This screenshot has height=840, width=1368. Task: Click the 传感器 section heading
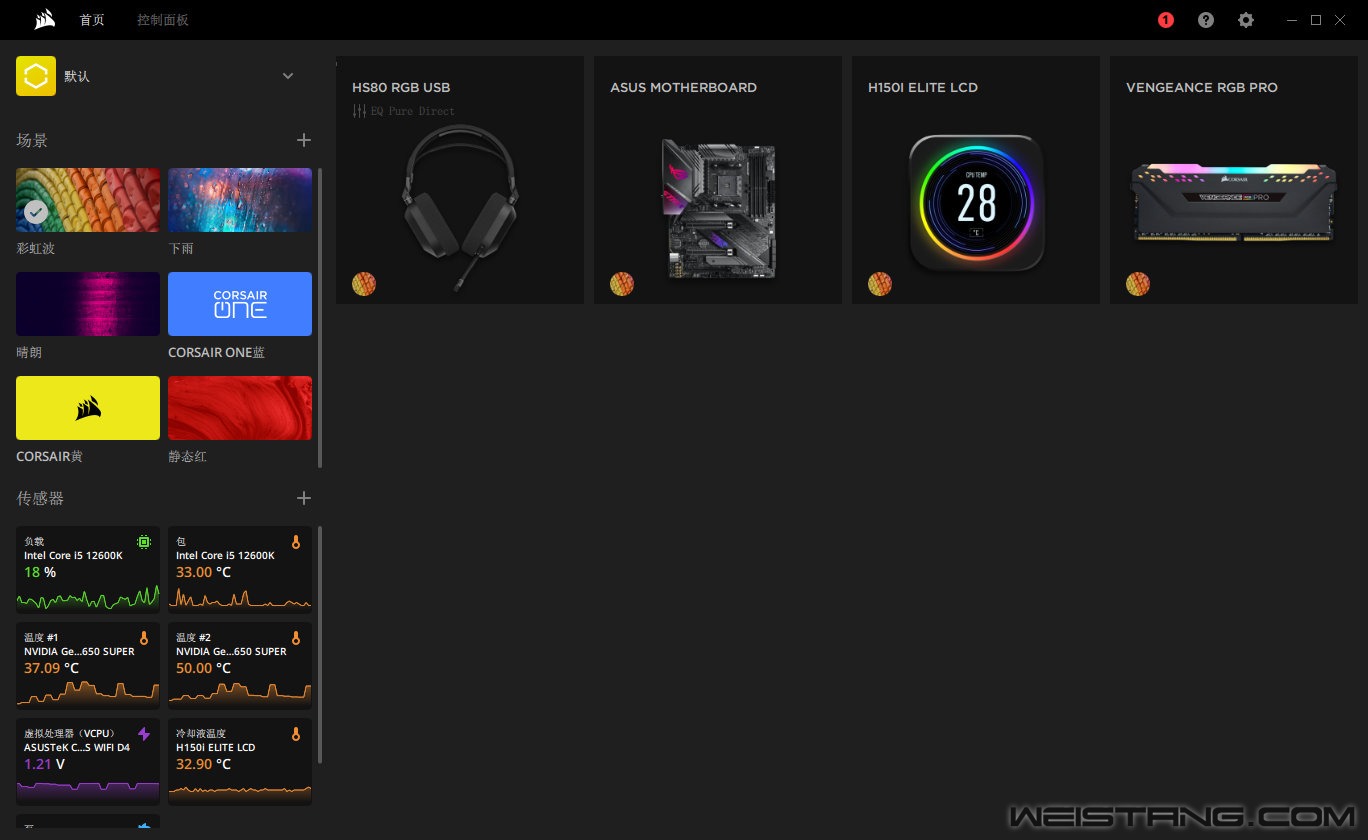pyautogui.click(x=40, y=498)
